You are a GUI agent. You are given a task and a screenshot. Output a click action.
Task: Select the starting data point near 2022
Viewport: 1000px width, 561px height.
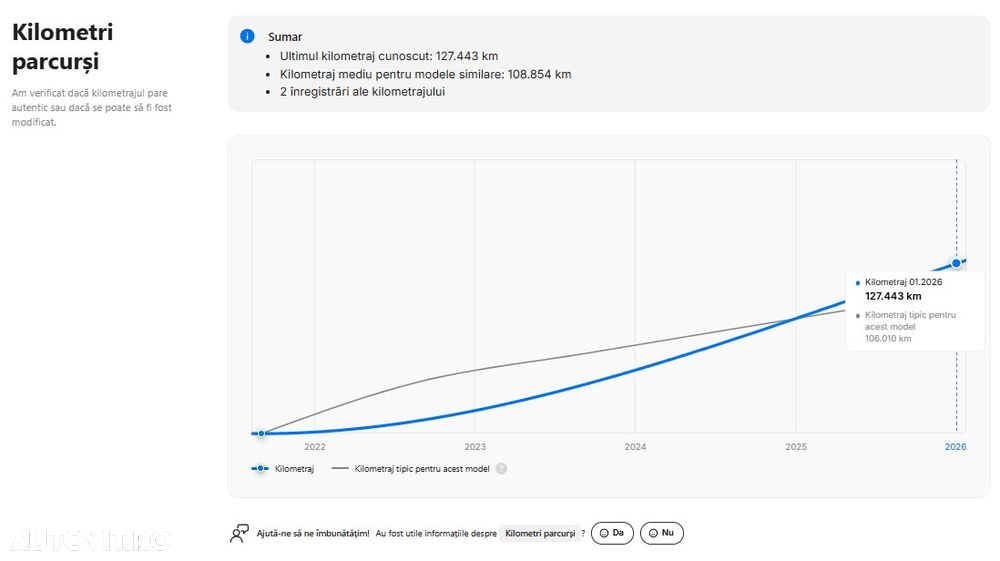coord(261,433)
